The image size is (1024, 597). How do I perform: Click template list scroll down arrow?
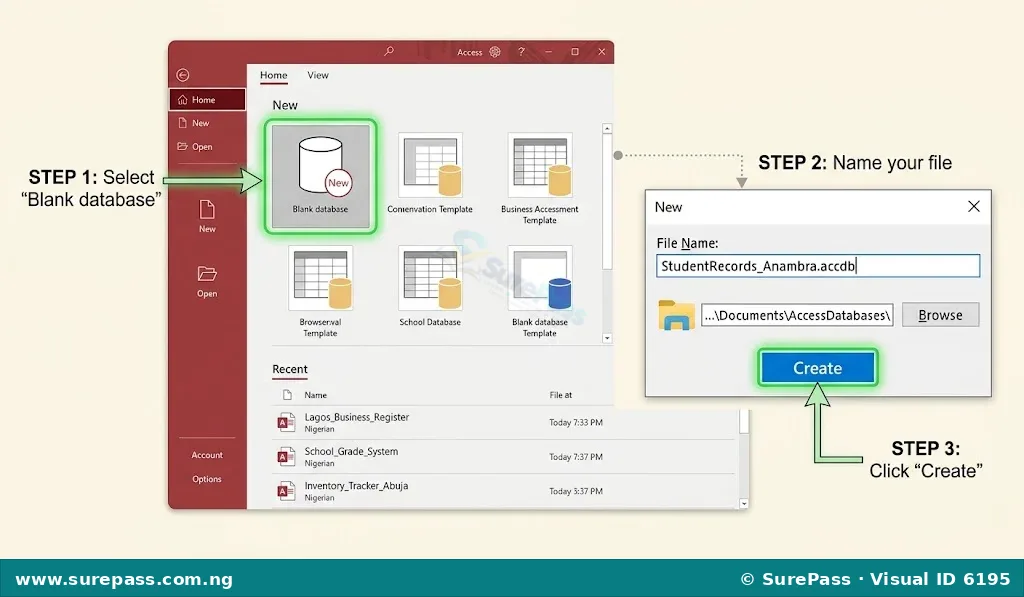[607, 338]
